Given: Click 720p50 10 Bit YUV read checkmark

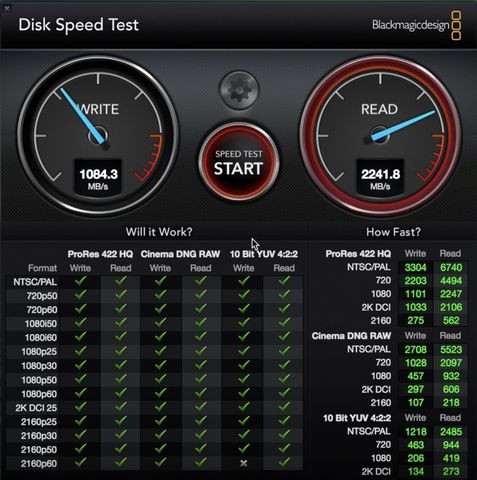Looking at the screenshot, I should click(284, 295).
